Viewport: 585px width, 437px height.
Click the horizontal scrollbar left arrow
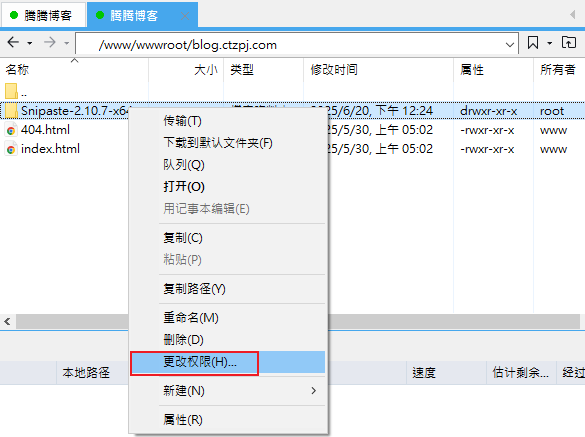[7, 321]
